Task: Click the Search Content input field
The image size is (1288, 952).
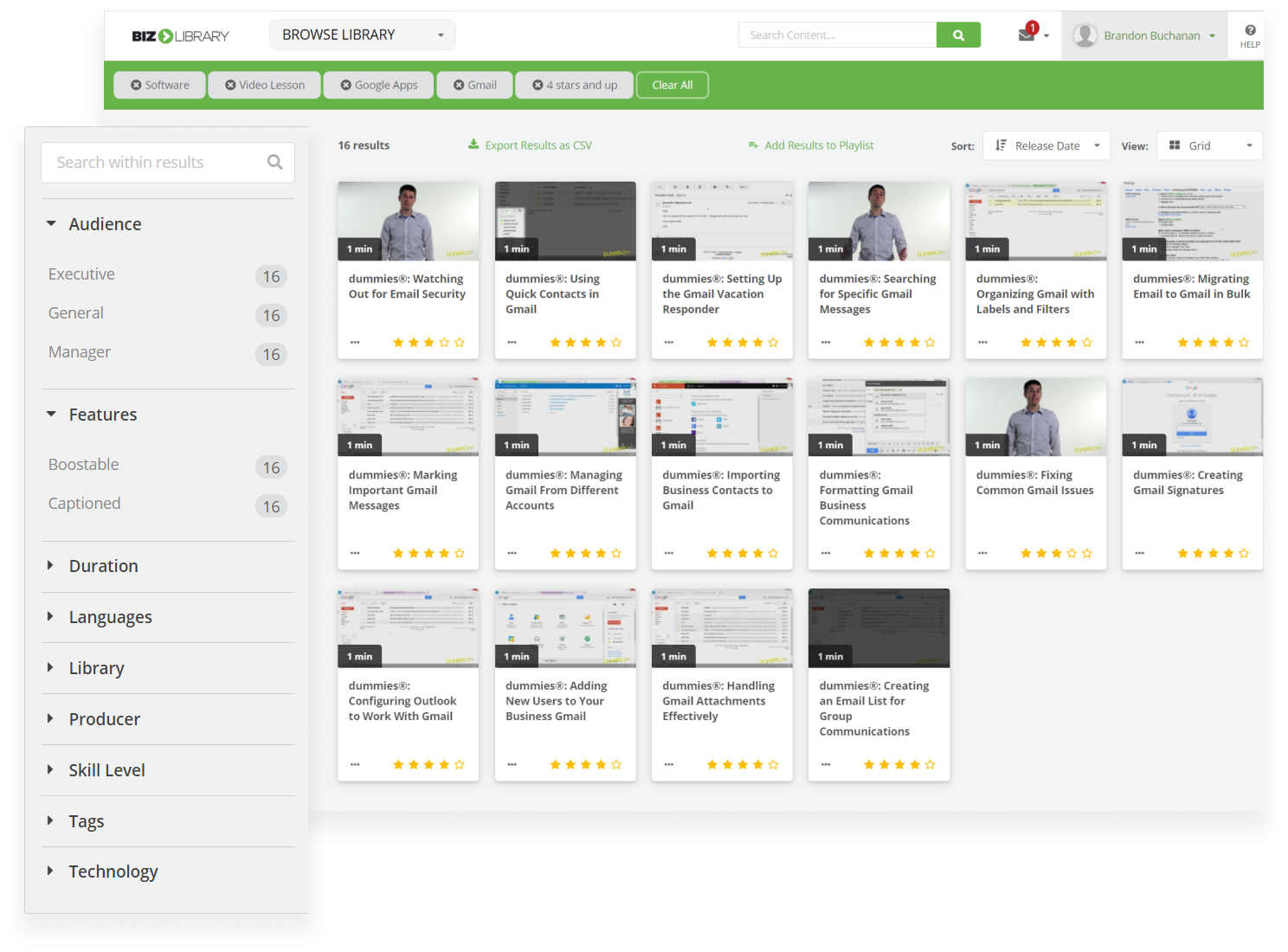Action: point(837,35)
